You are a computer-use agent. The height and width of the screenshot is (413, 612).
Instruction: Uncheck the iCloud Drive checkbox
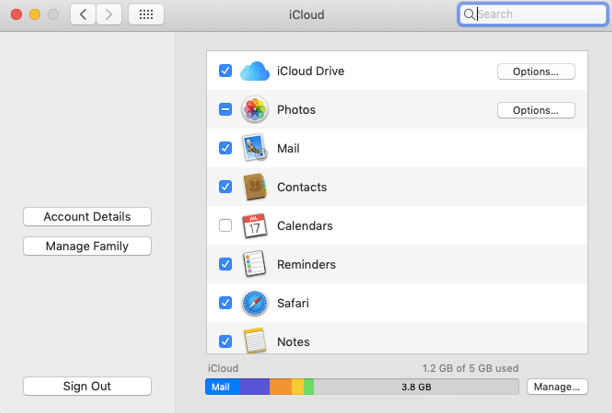[x=225, y=71]
